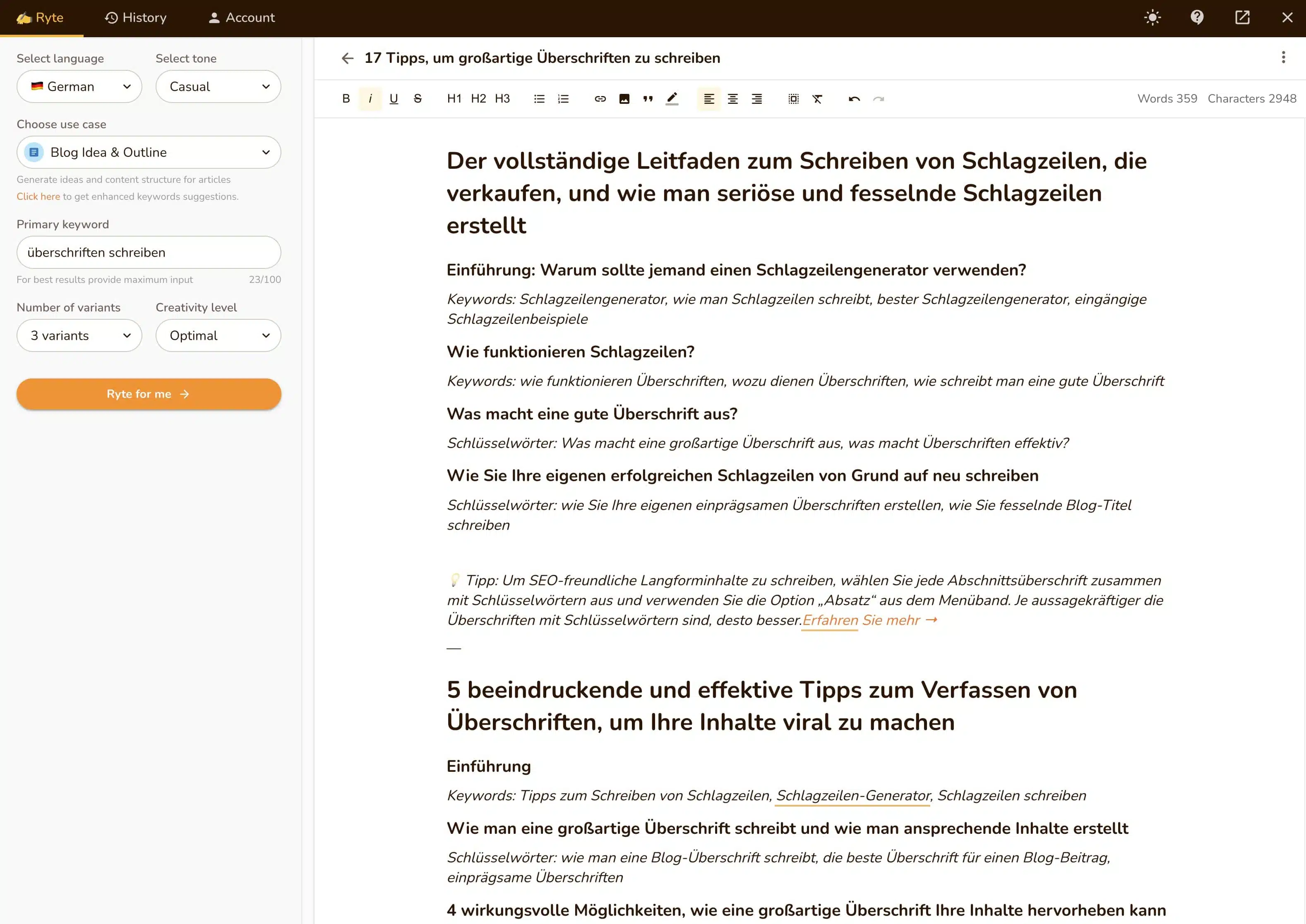Add a blockquote with the quote icon

648,98
